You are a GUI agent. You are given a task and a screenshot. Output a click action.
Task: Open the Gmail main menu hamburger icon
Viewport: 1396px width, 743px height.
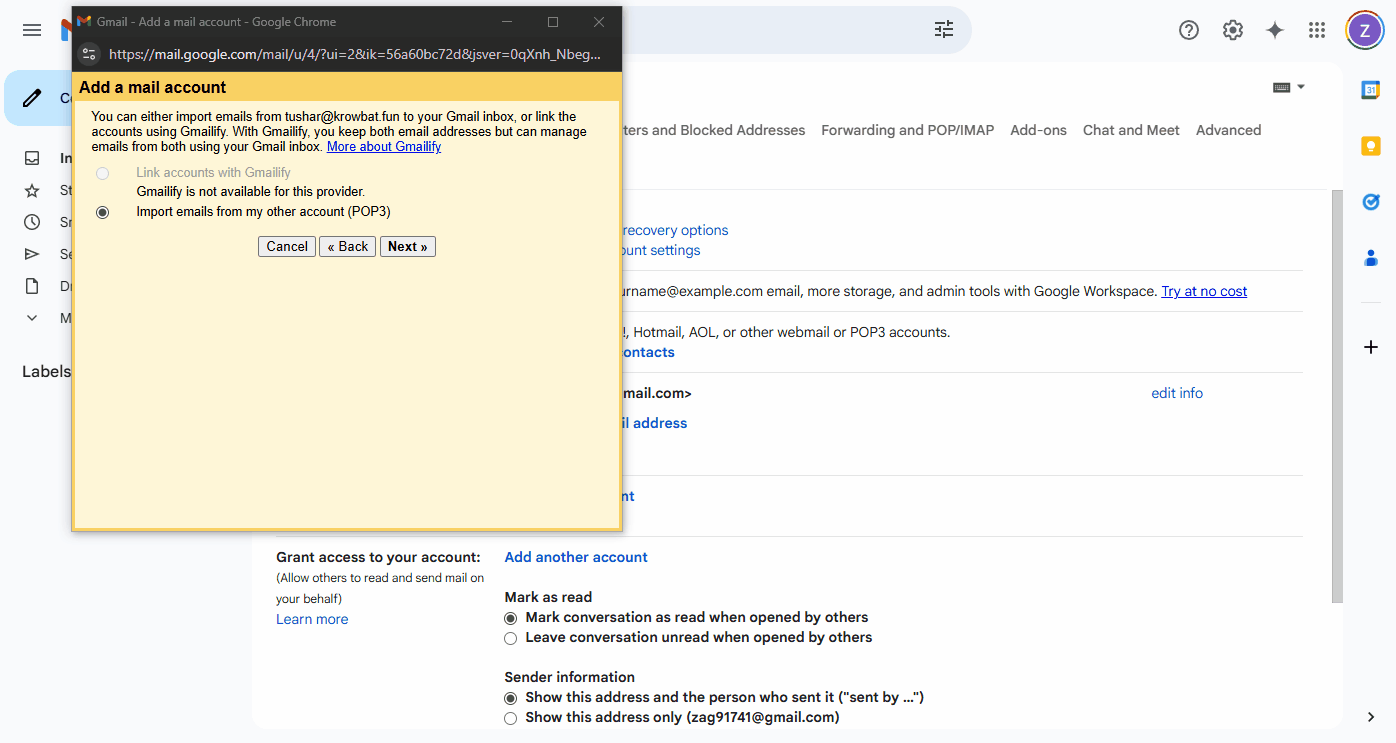32,30
